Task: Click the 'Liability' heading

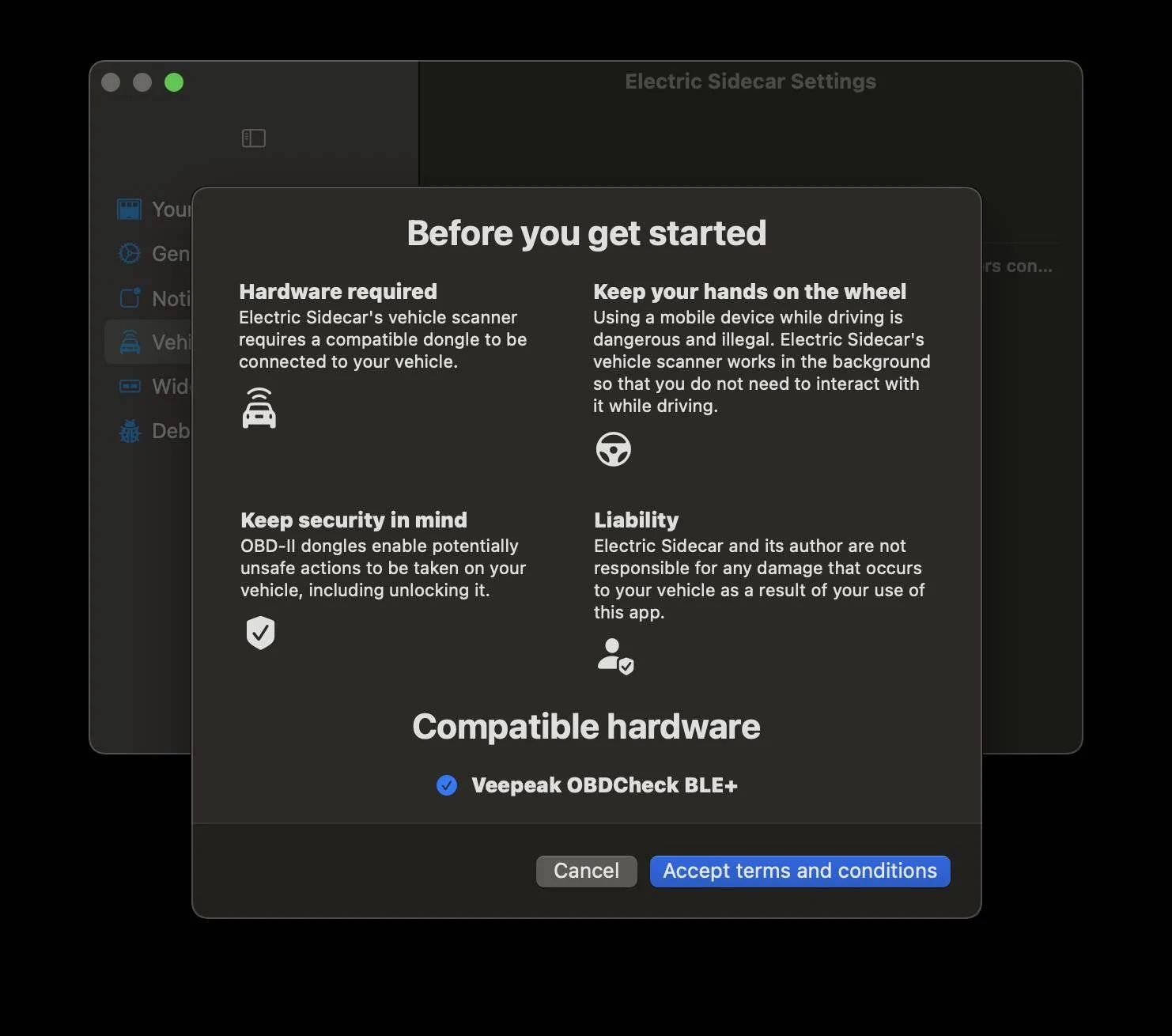Action: tap(636, 520)
